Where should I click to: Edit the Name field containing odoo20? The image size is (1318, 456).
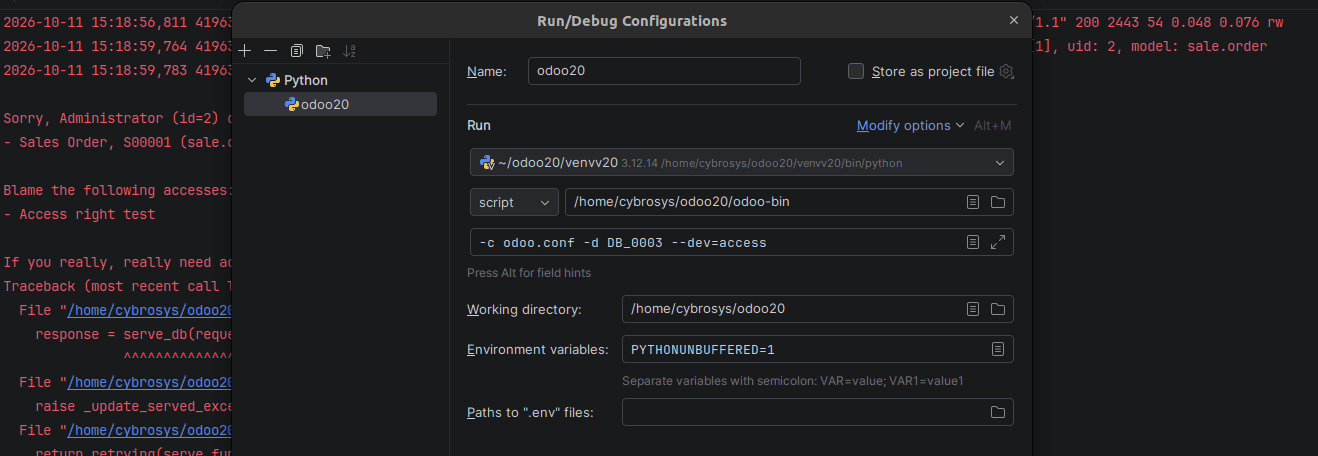(x=664, y=71)
